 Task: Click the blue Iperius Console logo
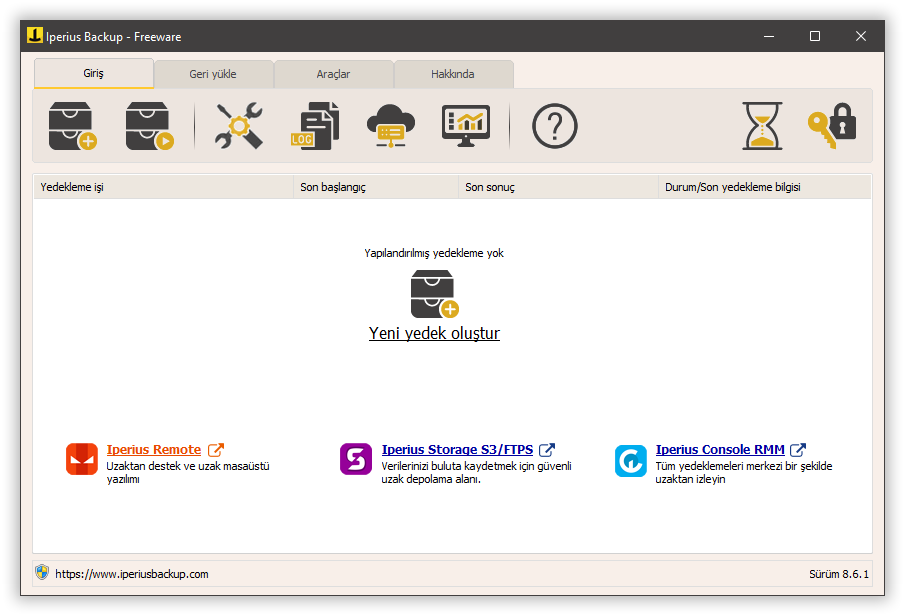point(630,461)
